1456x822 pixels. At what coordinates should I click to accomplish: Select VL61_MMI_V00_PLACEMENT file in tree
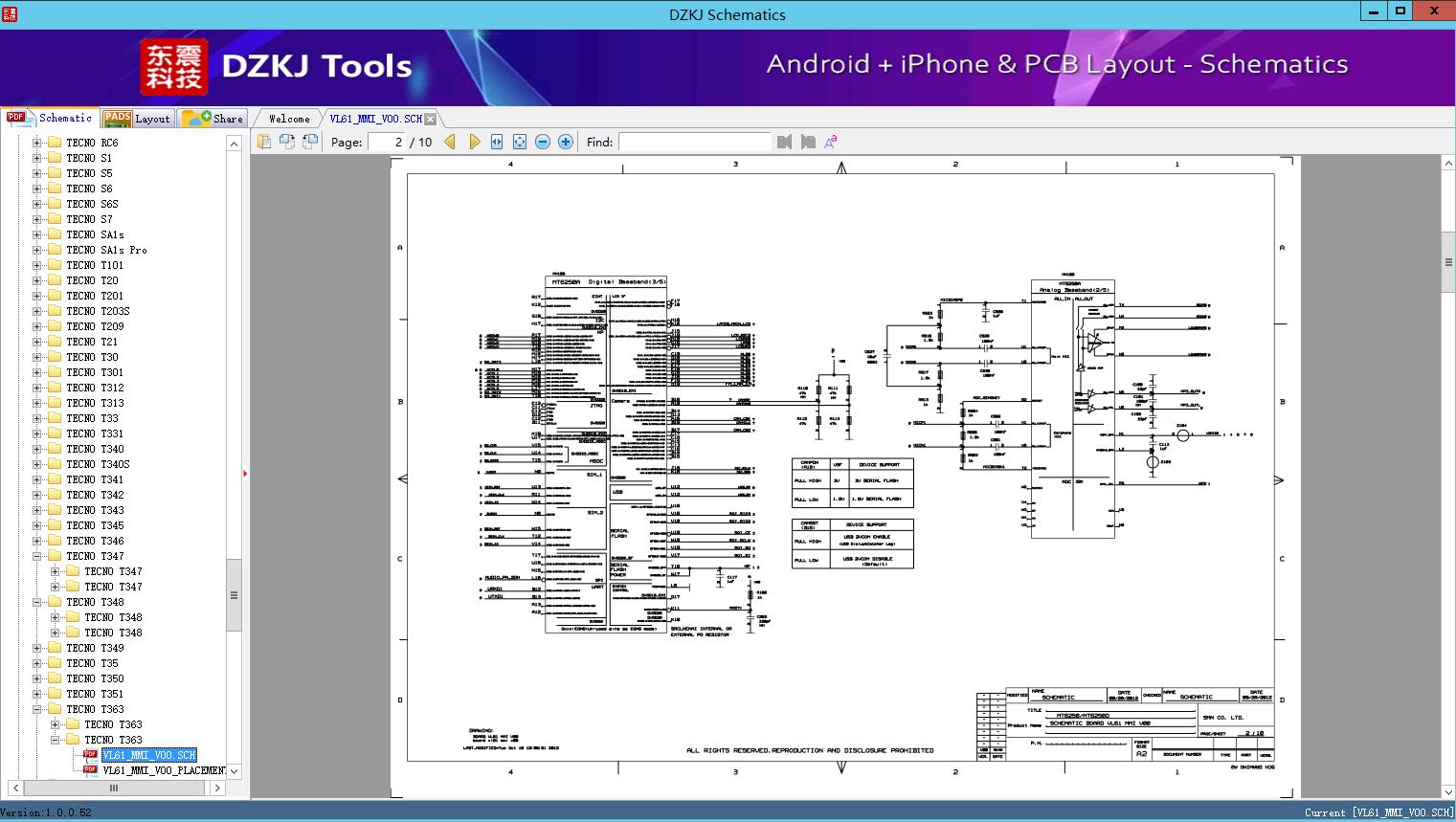[164, 770]
